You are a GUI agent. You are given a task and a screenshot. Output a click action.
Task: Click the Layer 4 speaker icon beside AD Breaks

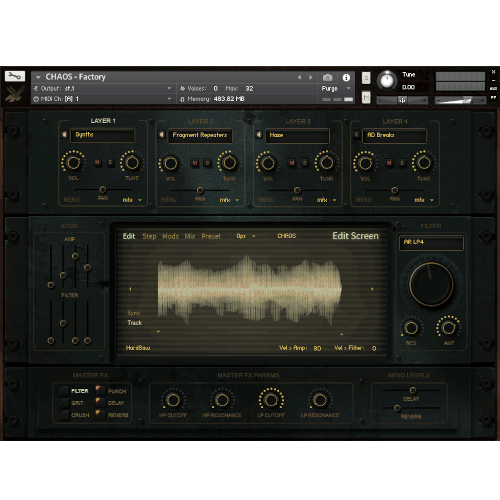(x=356, y=135)
